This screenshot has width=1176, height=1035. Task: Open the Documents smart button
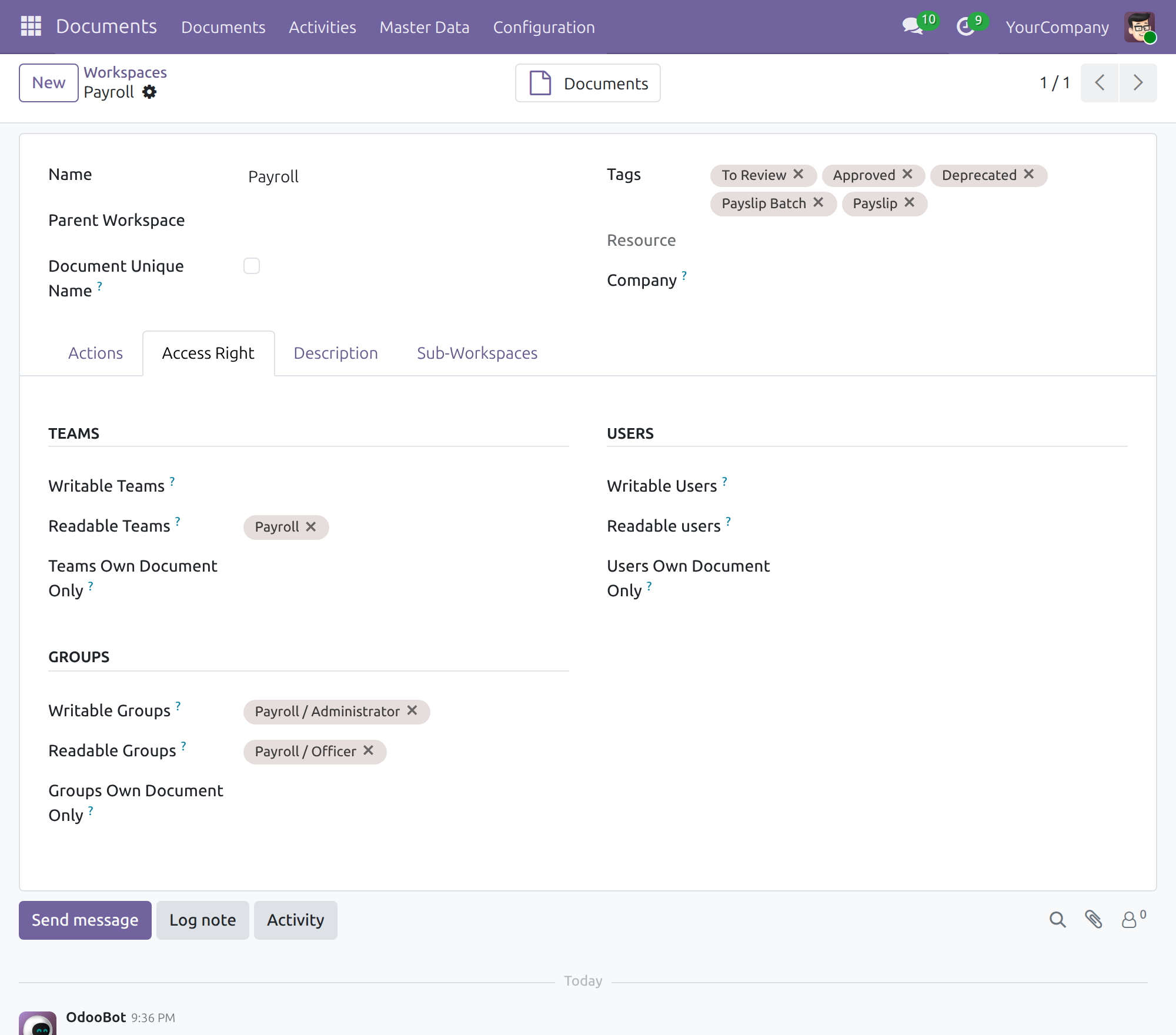point(588,83)
